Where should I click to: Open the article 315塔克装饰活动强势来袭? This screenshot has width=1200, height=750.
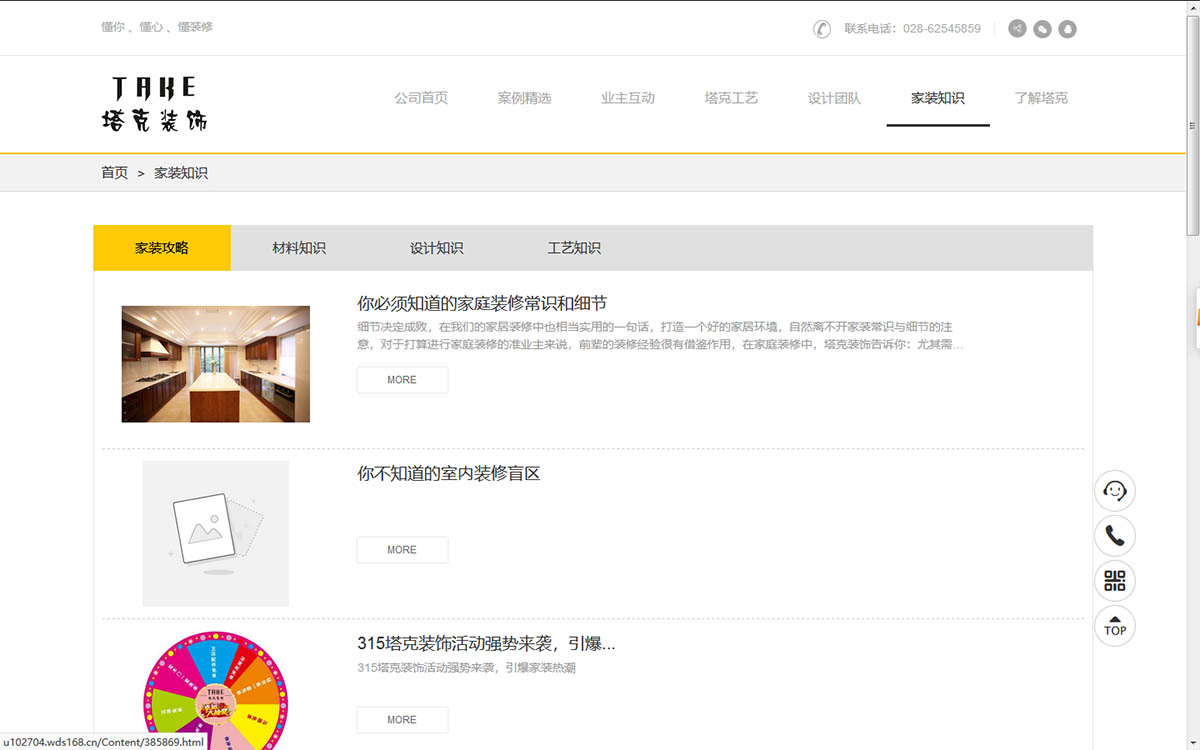tap(486, 644)
